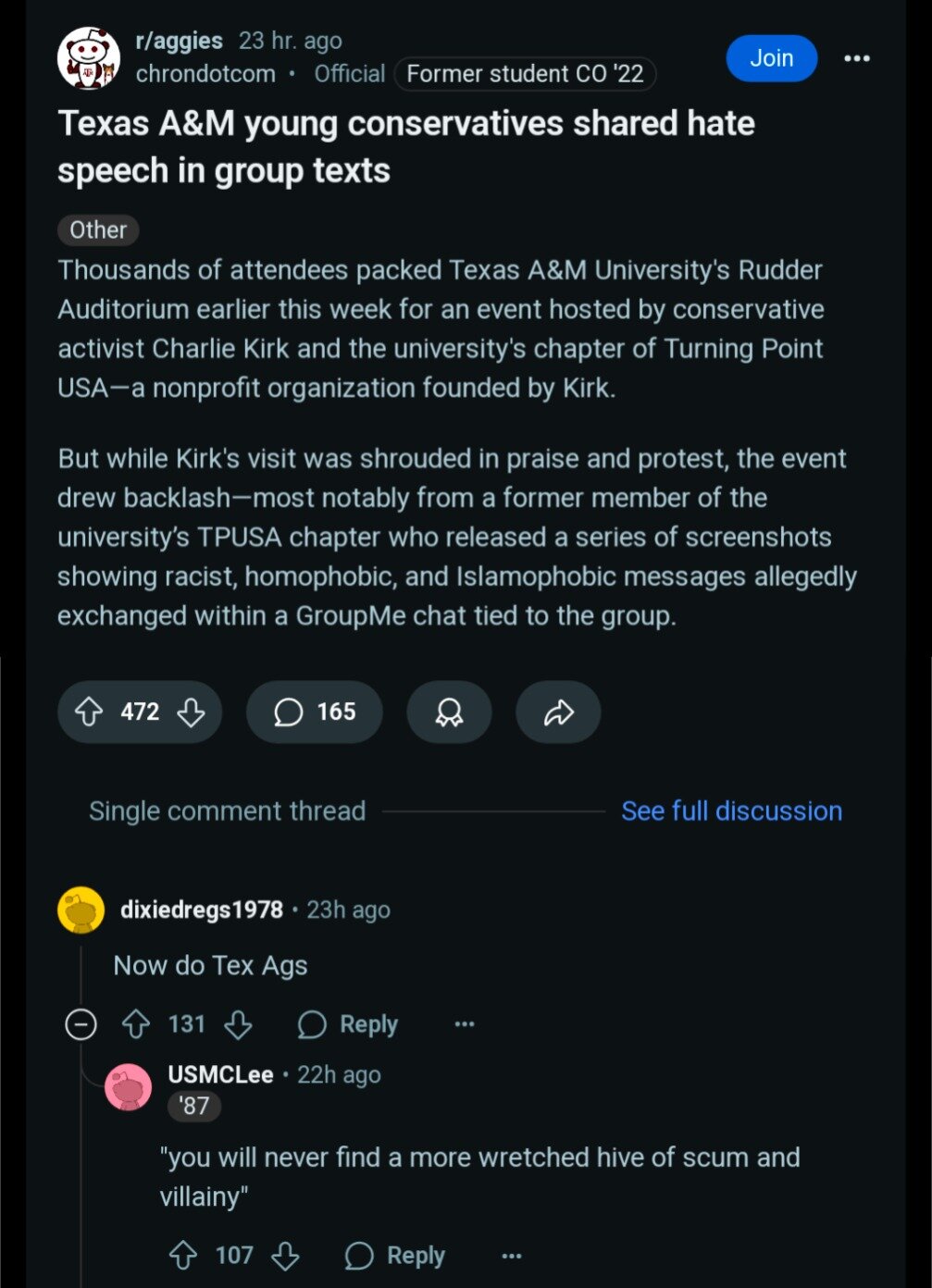The image size is (932, 1288).
Task: Downvote dixiedregs1978's comment
Action: [x=238, y=1024]
